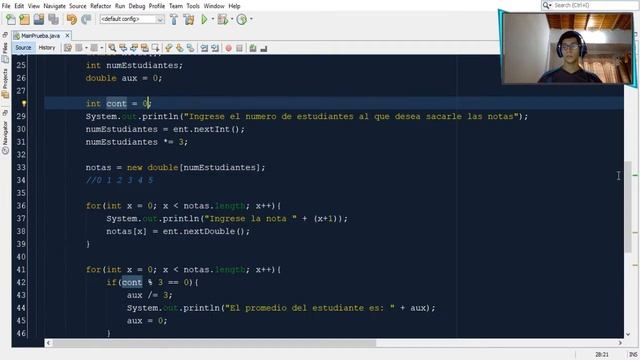This screenshot has width=640, height=360.
Task: Click the horizontal scrollbar right arrow
Action: pos(620,343)
